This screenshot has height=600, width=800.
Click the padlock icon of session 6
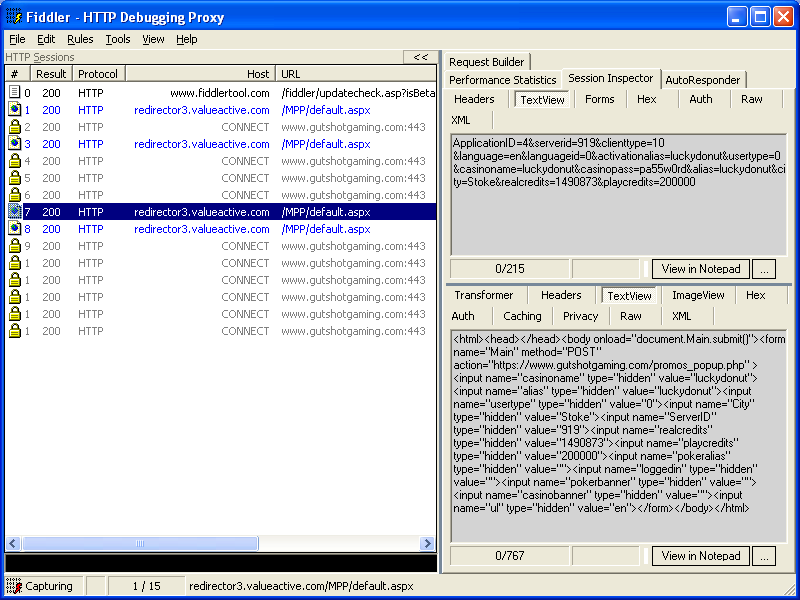(15, 195)
